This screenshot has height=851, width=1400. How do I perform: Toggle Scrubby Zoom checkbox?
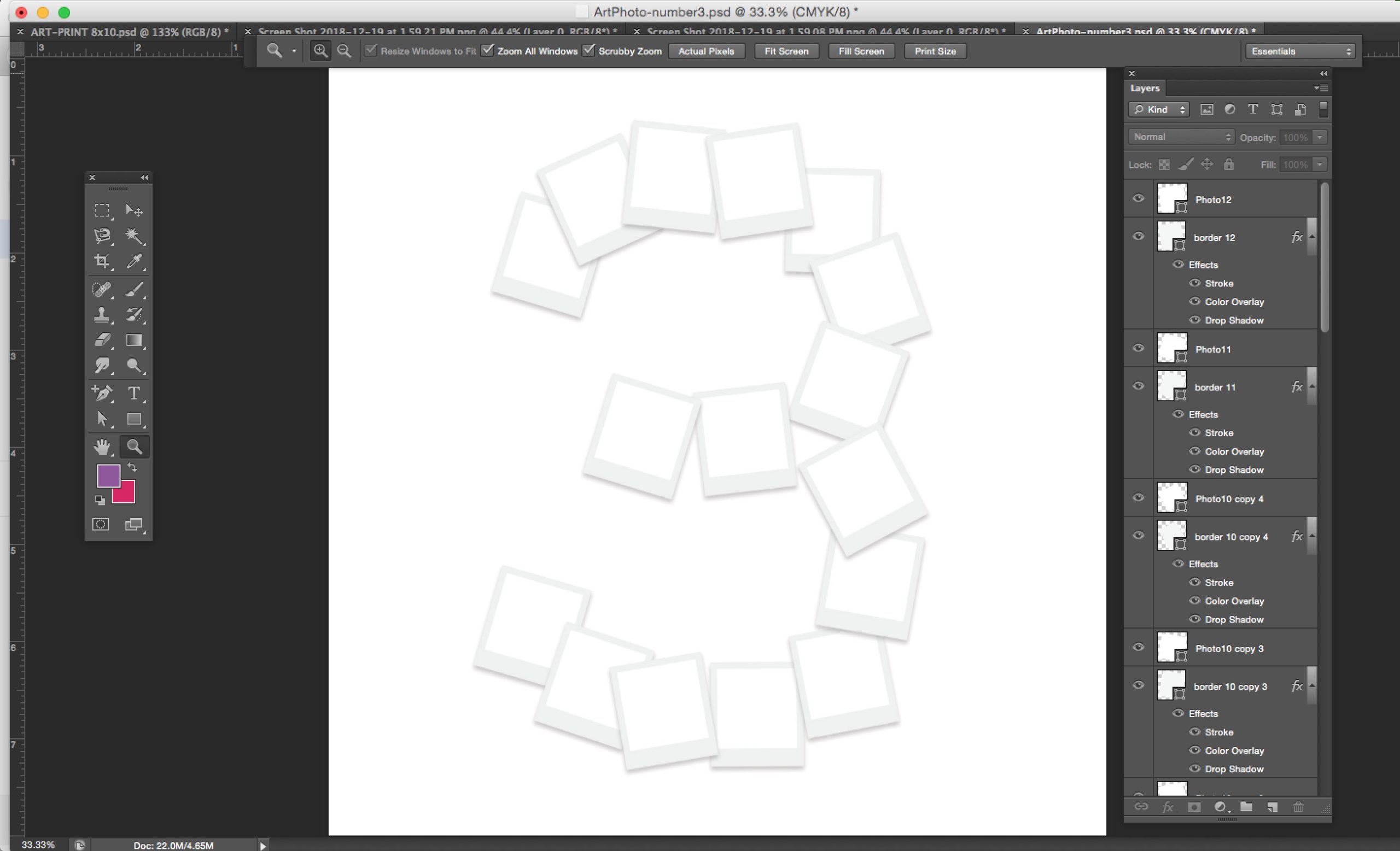tap(589, 50)
